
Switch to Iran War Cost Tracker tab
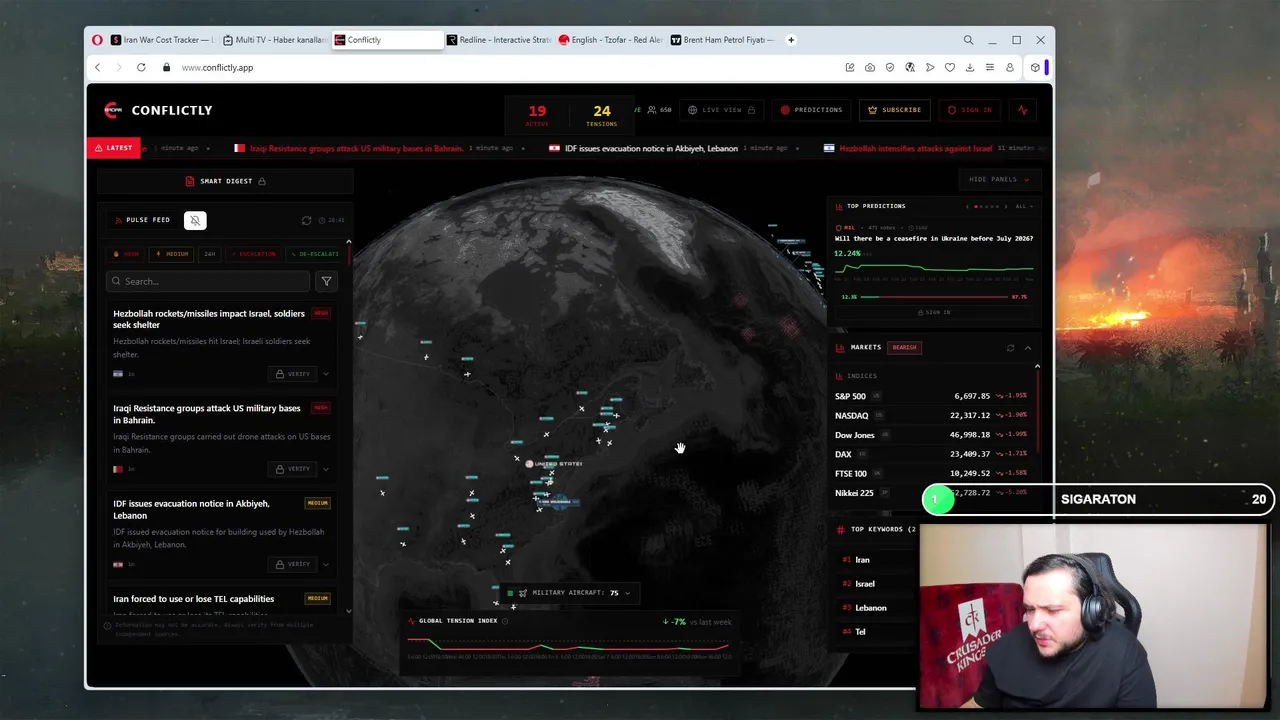[162, 40]
